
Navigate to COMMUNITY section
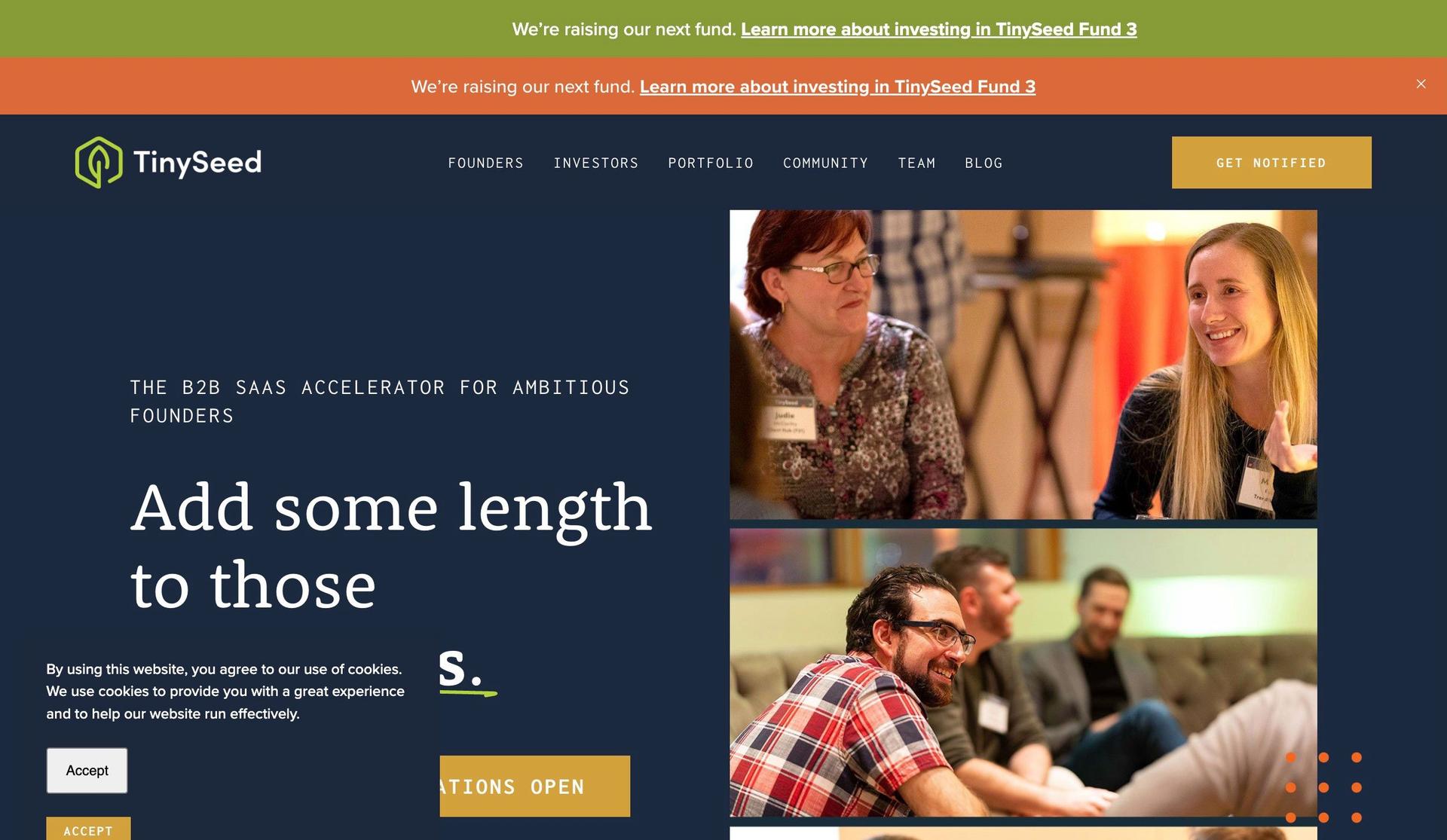pyautogui.click(x=825, y=162)
